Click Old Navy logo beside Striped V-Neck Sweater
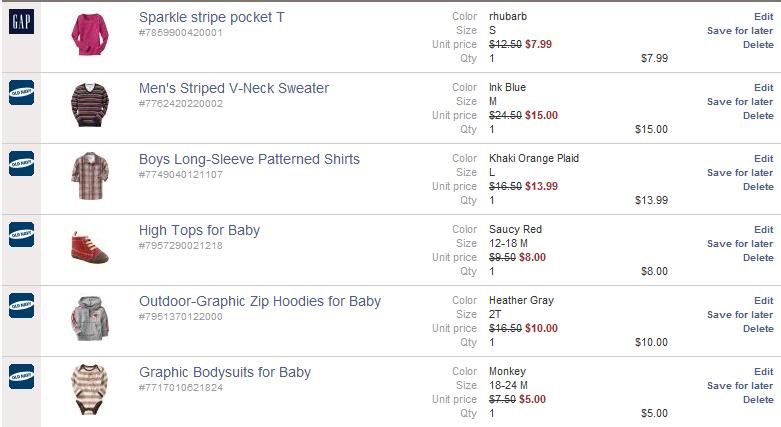Viewport: 781px width, 427px height. (21, 92)
